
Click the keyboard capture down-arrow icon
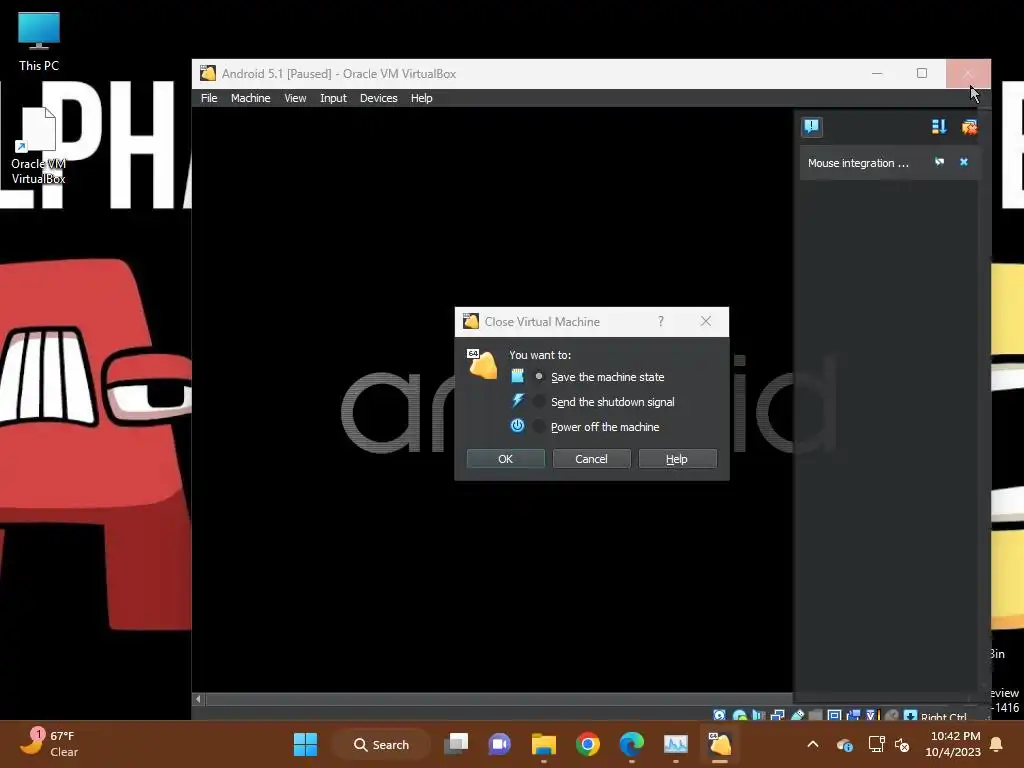(x=910, y=715)
